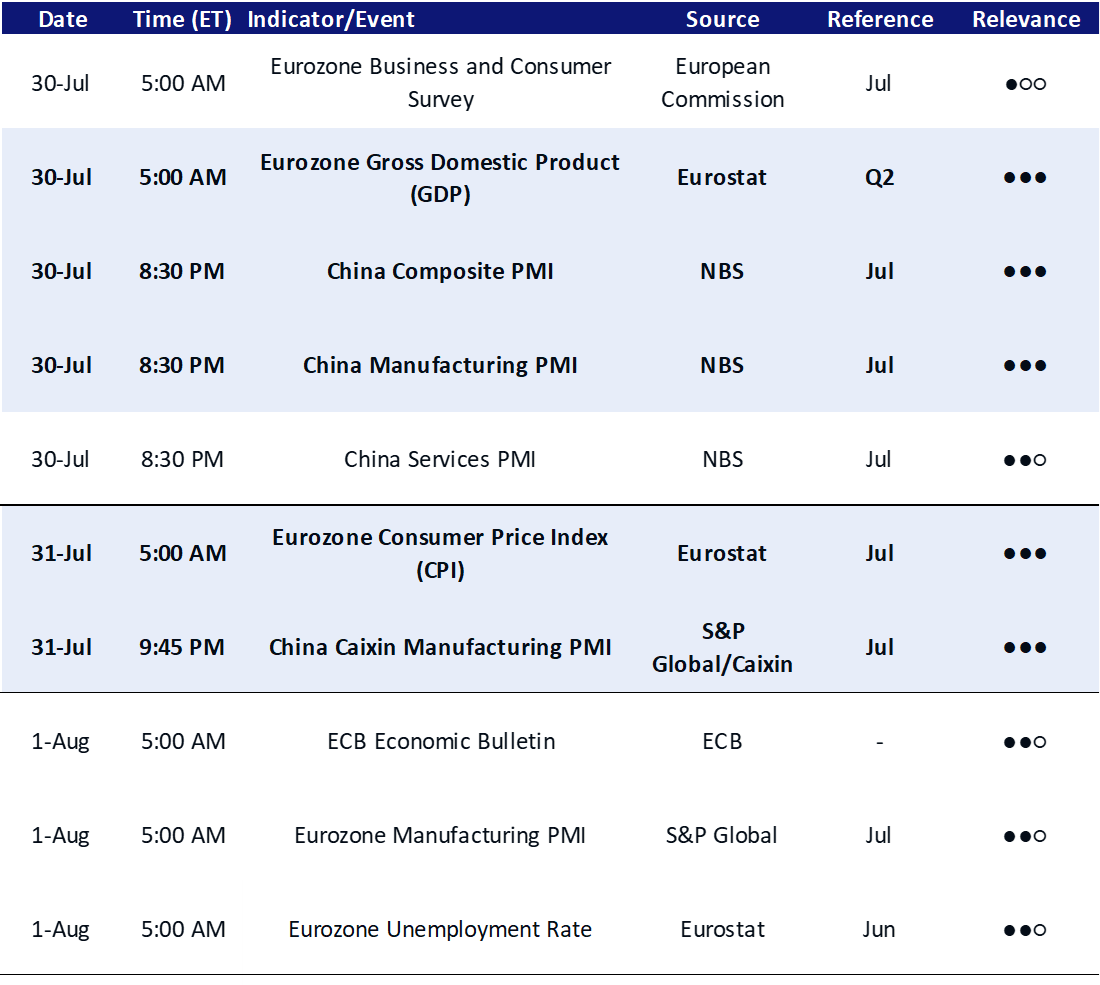The width and height of the screenshot is (1100, 985).
Task: Click 1-Aug date in ECB Bulletin row
Action: (x=60, y=742)
